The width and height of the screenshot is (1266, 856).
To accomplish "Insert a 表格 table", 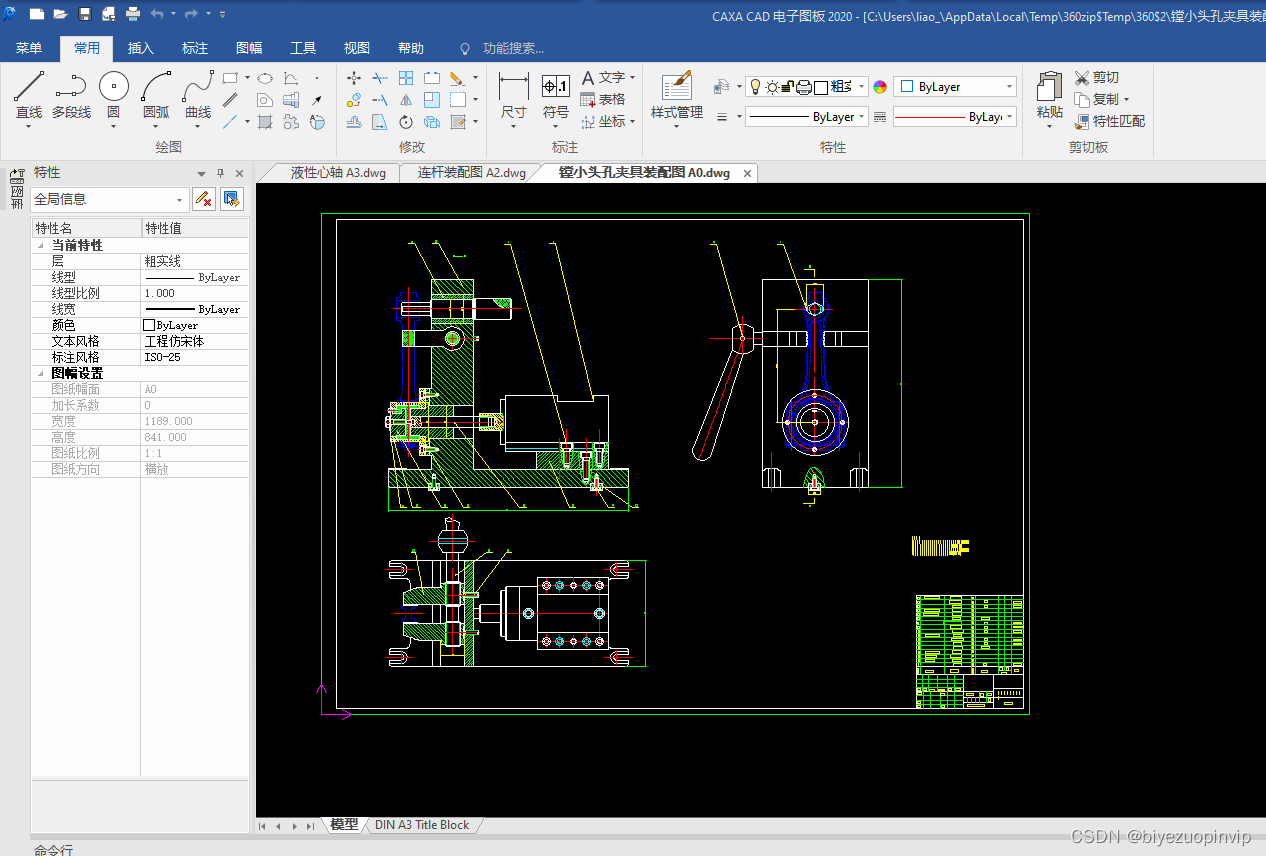I will click(603, 99).
